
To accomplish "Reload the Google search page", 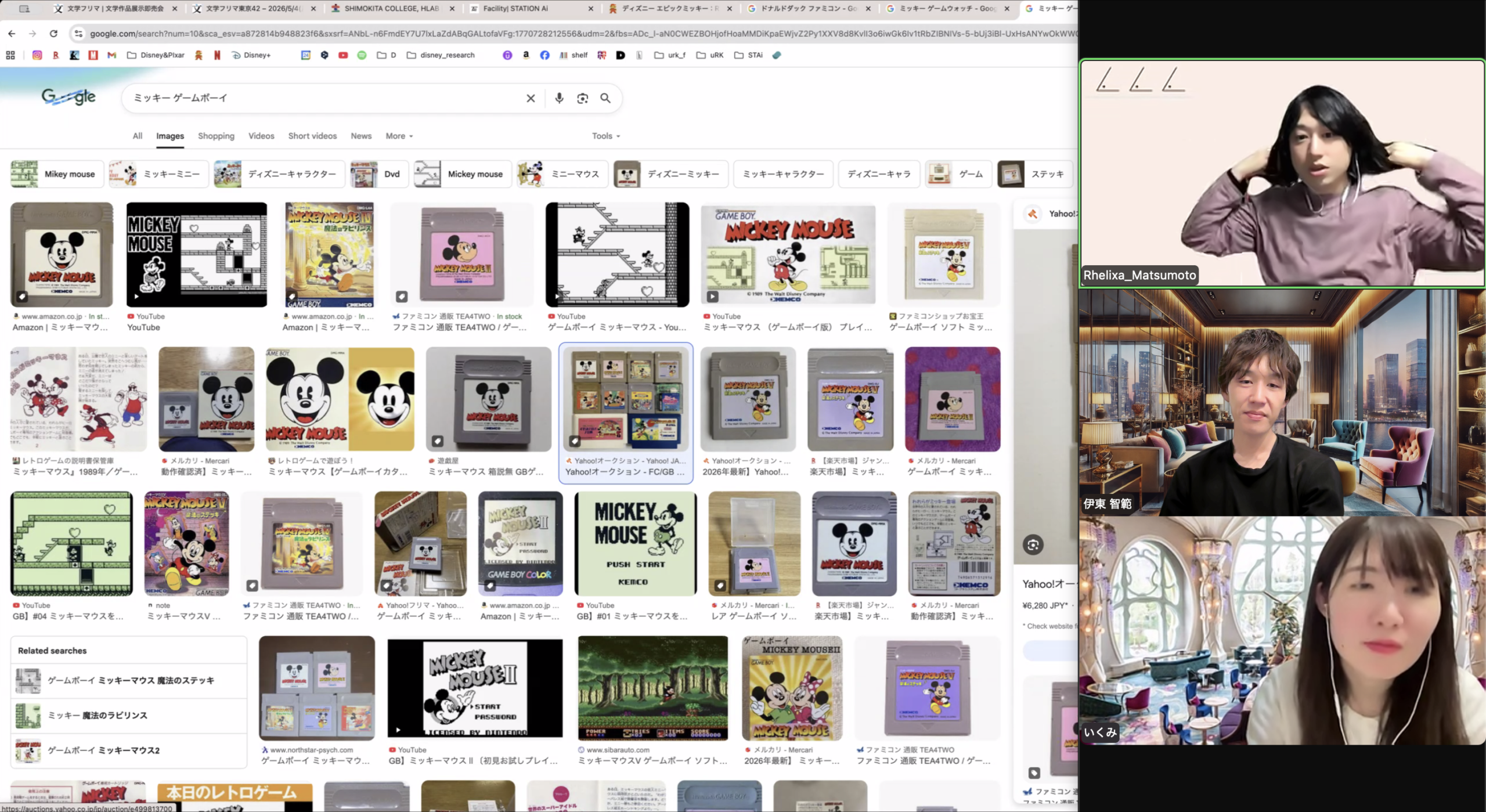I will 53,34.
